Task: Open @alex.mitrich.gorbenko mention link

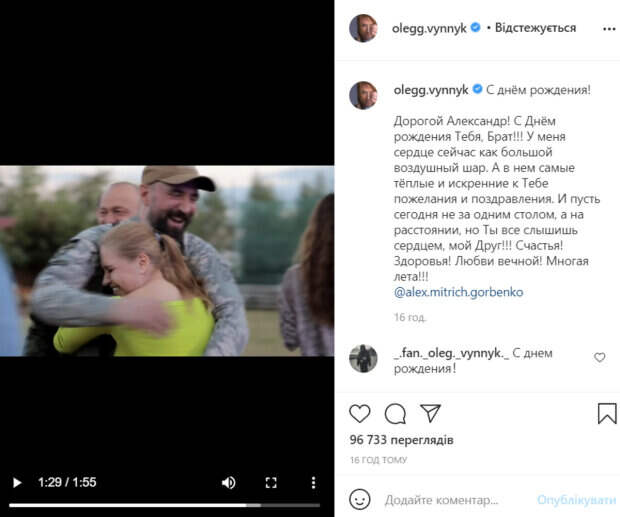Action: [459, 292]
